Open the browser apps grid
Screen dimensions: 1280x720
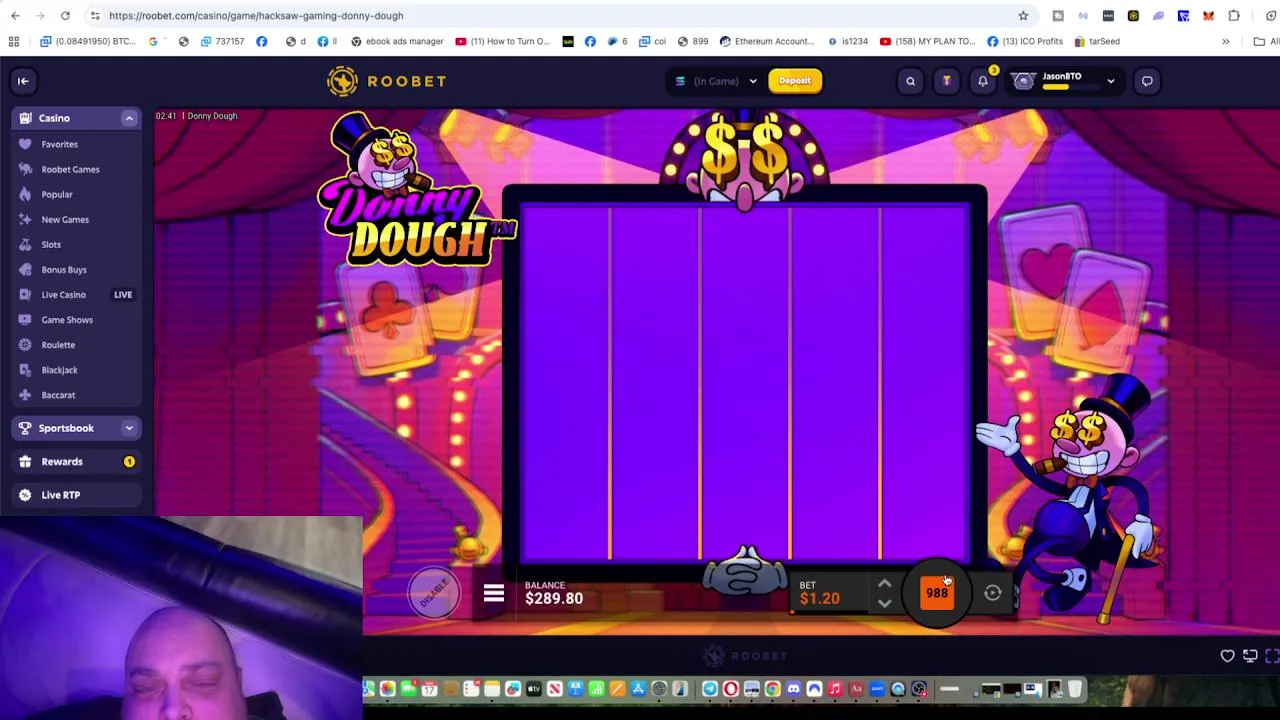pos(14,41)
